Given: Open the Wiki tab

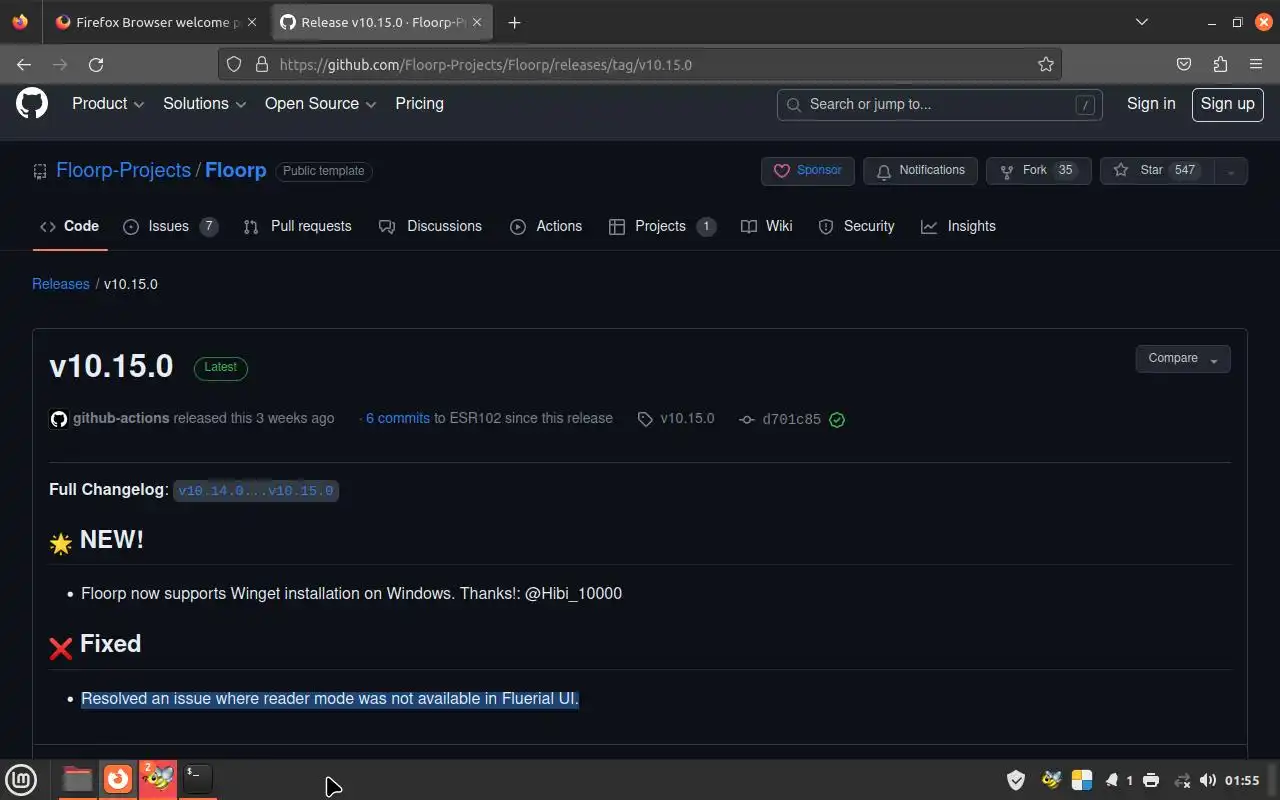Looking at the screenshot, I should coord(767,227).
